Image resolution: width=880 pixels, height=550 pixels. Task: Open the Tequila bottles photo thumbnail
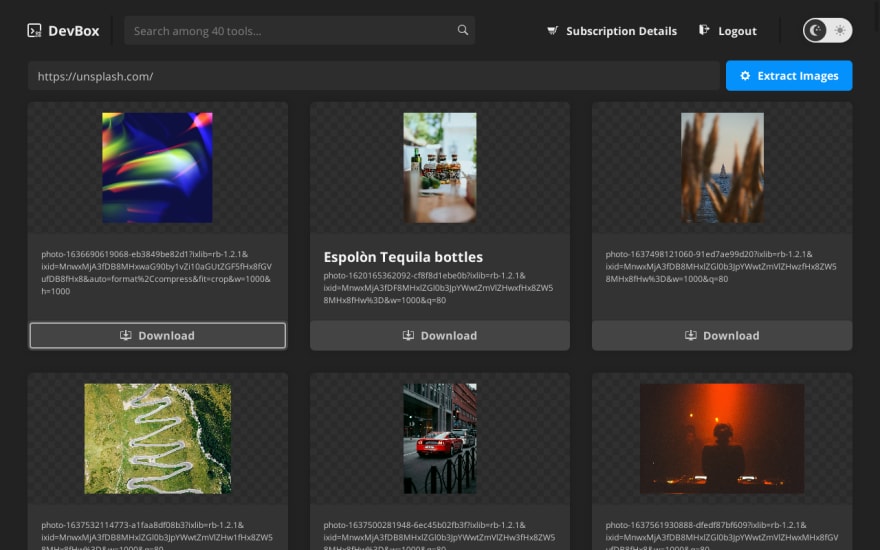pyautogui.click(x=440, y=167)
